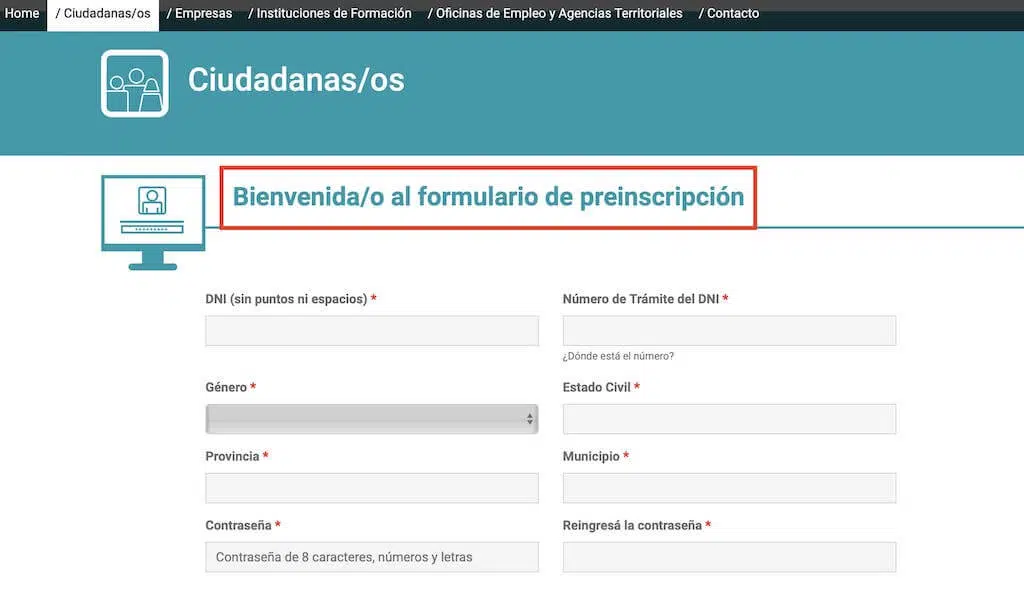The height and width of the screenshot is (590, 1024).
Task: Go to the Home menu item
Action: tap(22, 14)
